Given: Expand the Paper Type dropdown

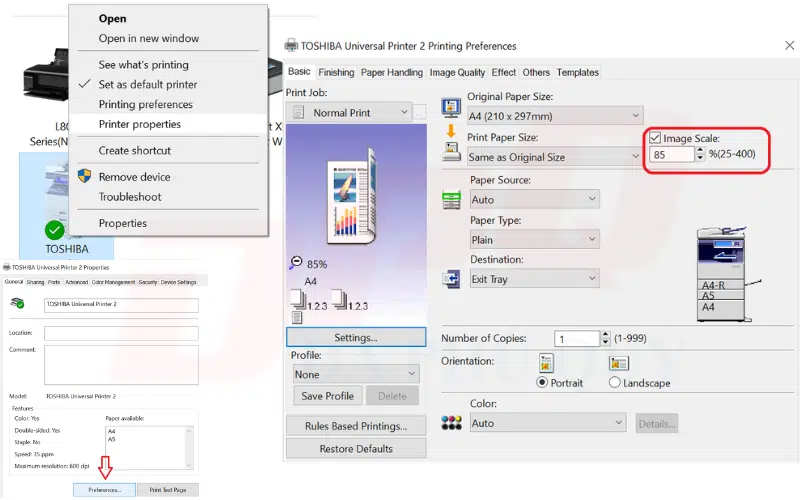Looking at the screenshot, I should (x=535, y=239).
